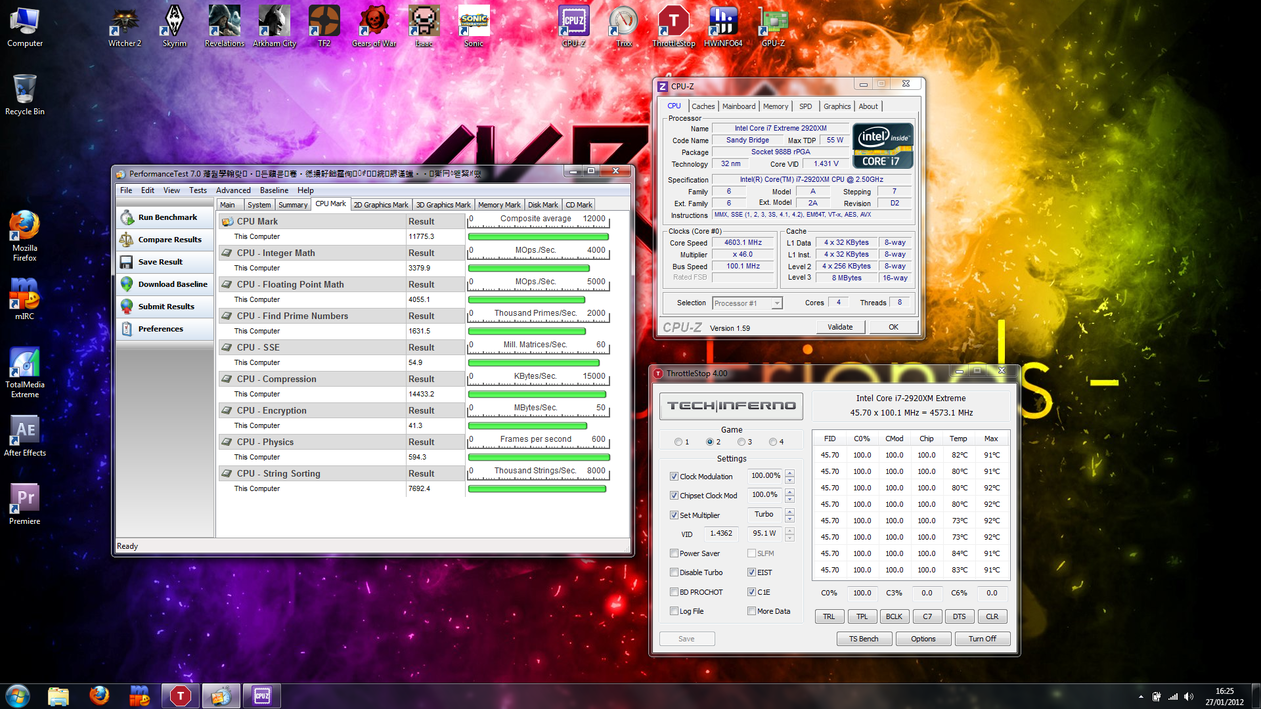Enable Disable Turbo checkbox
This screenshot has width=1261, height=709.
(x=674, y=573)
